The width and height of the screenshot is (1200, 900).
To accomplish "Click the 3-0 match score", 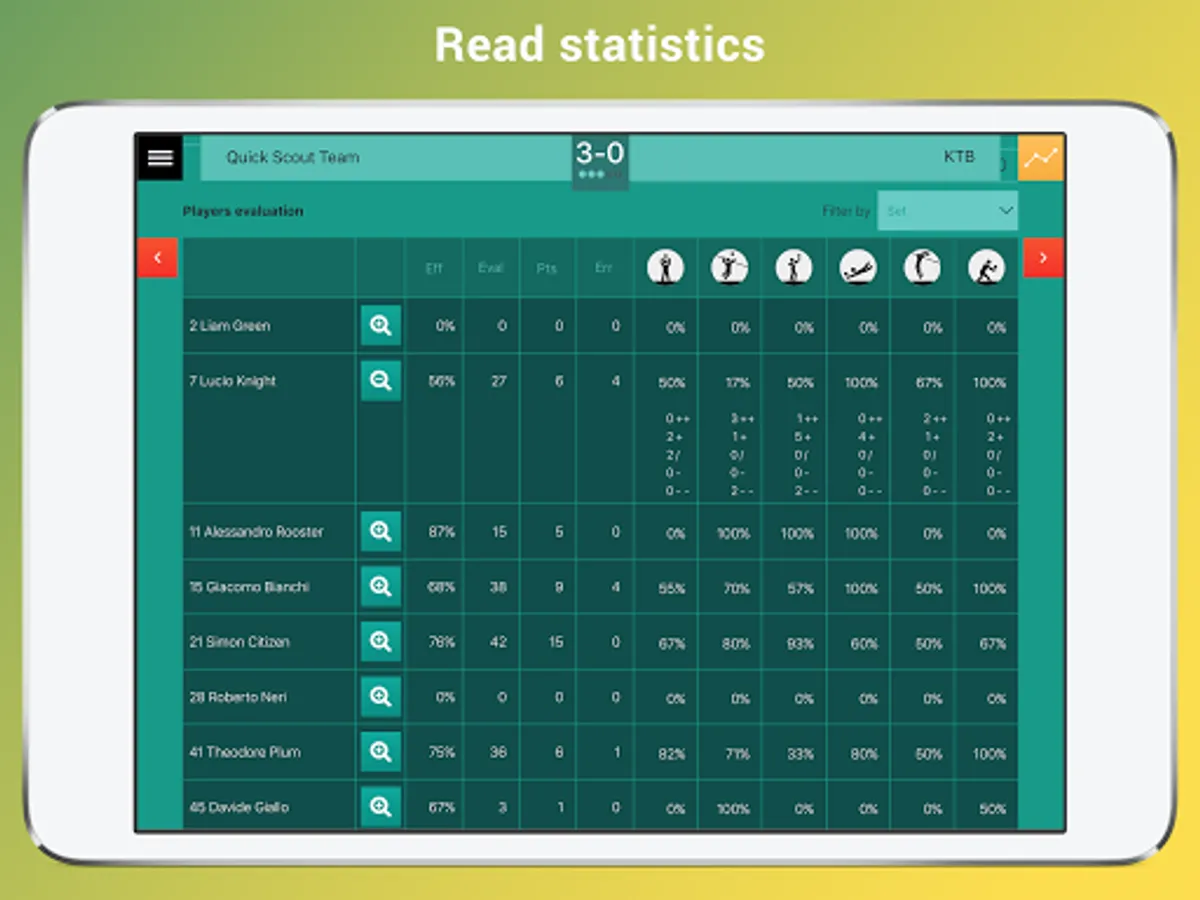I will pos(600,153).
